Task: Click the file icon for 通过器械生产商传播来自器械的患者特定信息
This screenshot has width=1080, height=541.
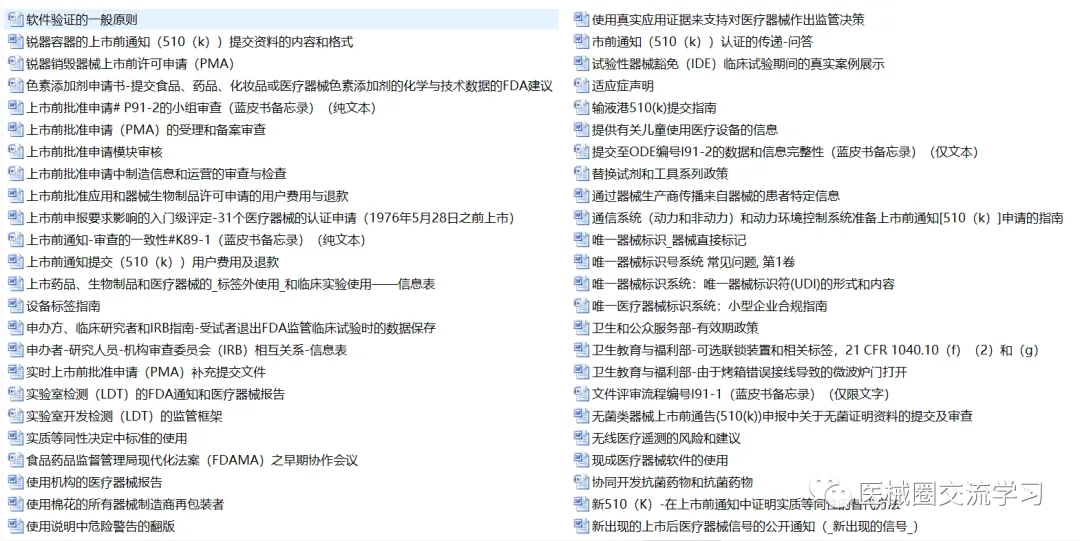Action: [581, 196]
